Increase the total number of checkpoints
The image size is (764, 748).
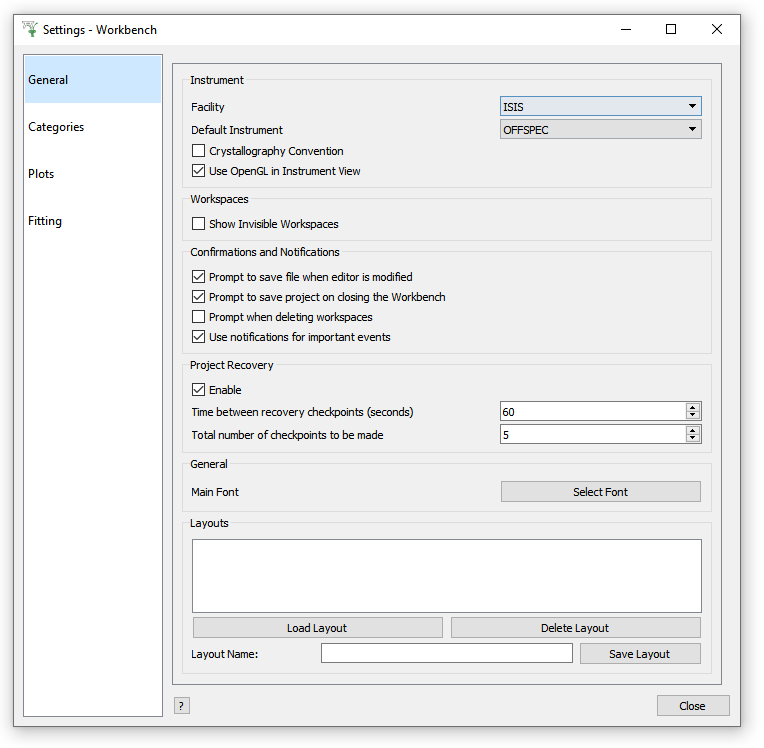(692, 431)
